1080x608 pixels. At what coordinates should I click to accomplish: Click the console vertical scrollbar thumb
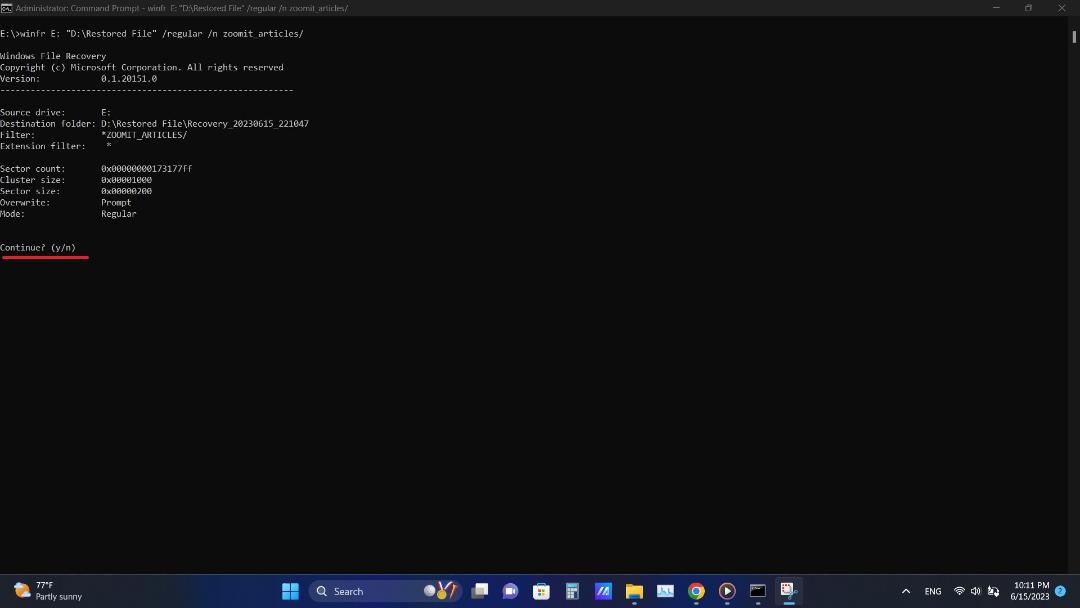(1074, 36)
